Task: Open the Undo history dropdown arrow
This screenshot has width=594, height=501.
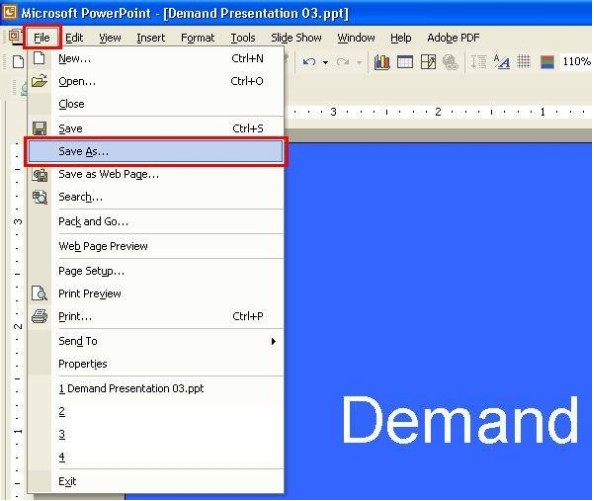Action: click(x=325, y=62)
